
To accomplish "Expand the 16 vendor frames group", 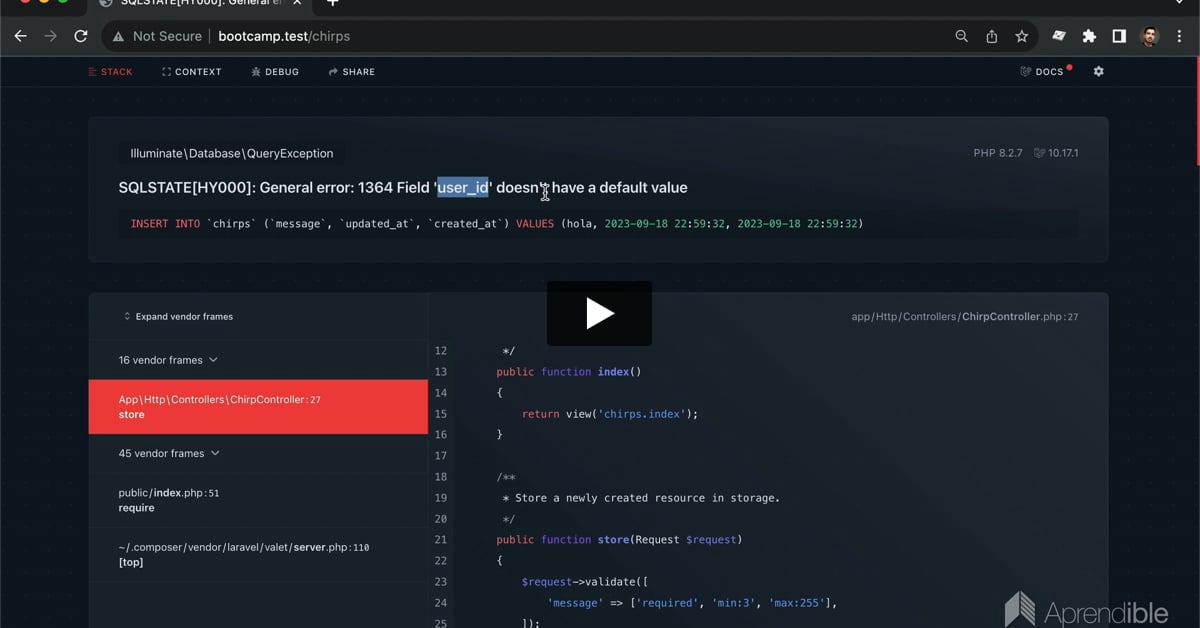I will (x=167, y=360).
